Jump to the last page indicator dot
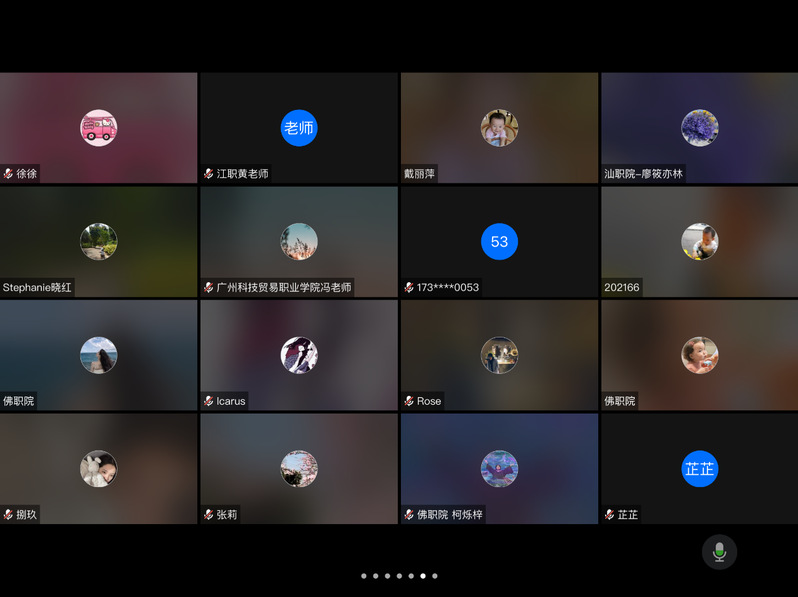 pyautogui.click(x=435, y=576)
